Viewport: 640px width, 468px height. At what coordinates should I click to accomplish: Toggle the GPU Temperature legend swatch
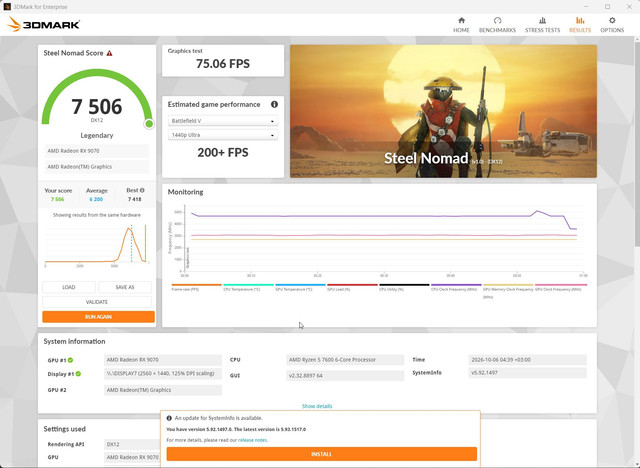coord(300,285)
